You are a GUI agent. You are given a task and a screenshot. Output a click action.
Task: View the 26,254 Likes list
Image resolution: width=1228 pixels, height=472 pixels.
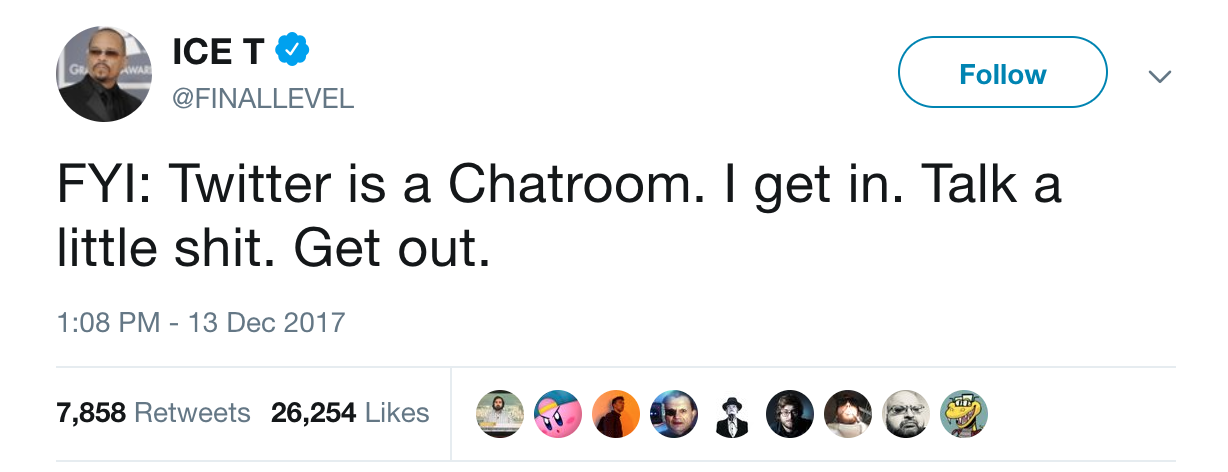click(x=349, y=412)
